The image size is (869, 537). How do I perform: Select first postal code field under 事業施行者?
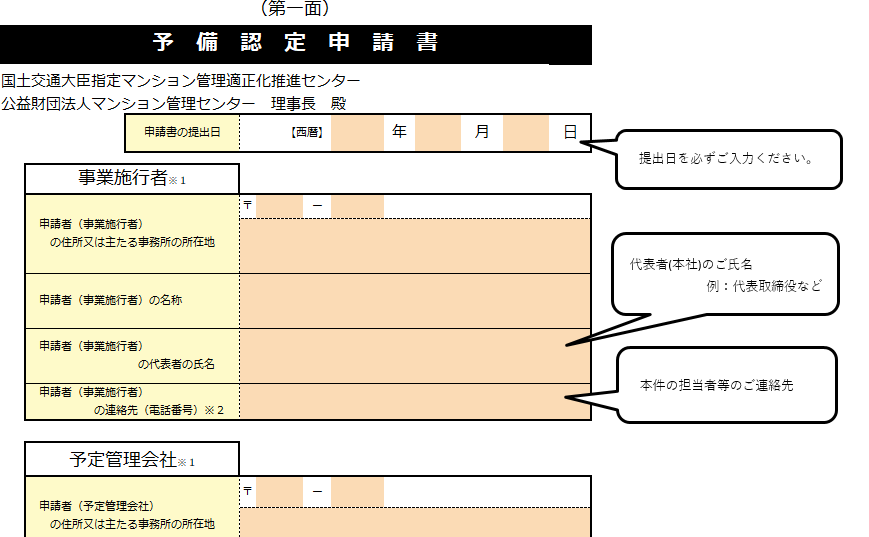pos(279,206)
